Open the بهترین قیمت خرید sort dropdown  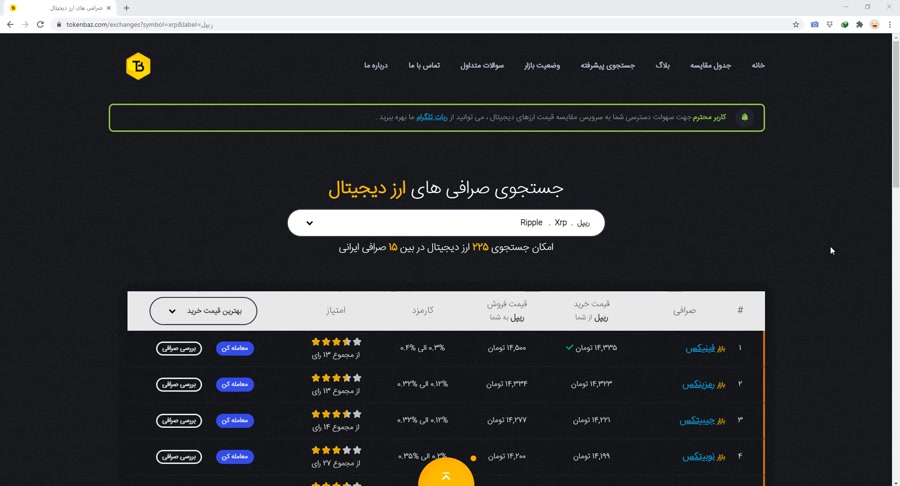[203, 311]
